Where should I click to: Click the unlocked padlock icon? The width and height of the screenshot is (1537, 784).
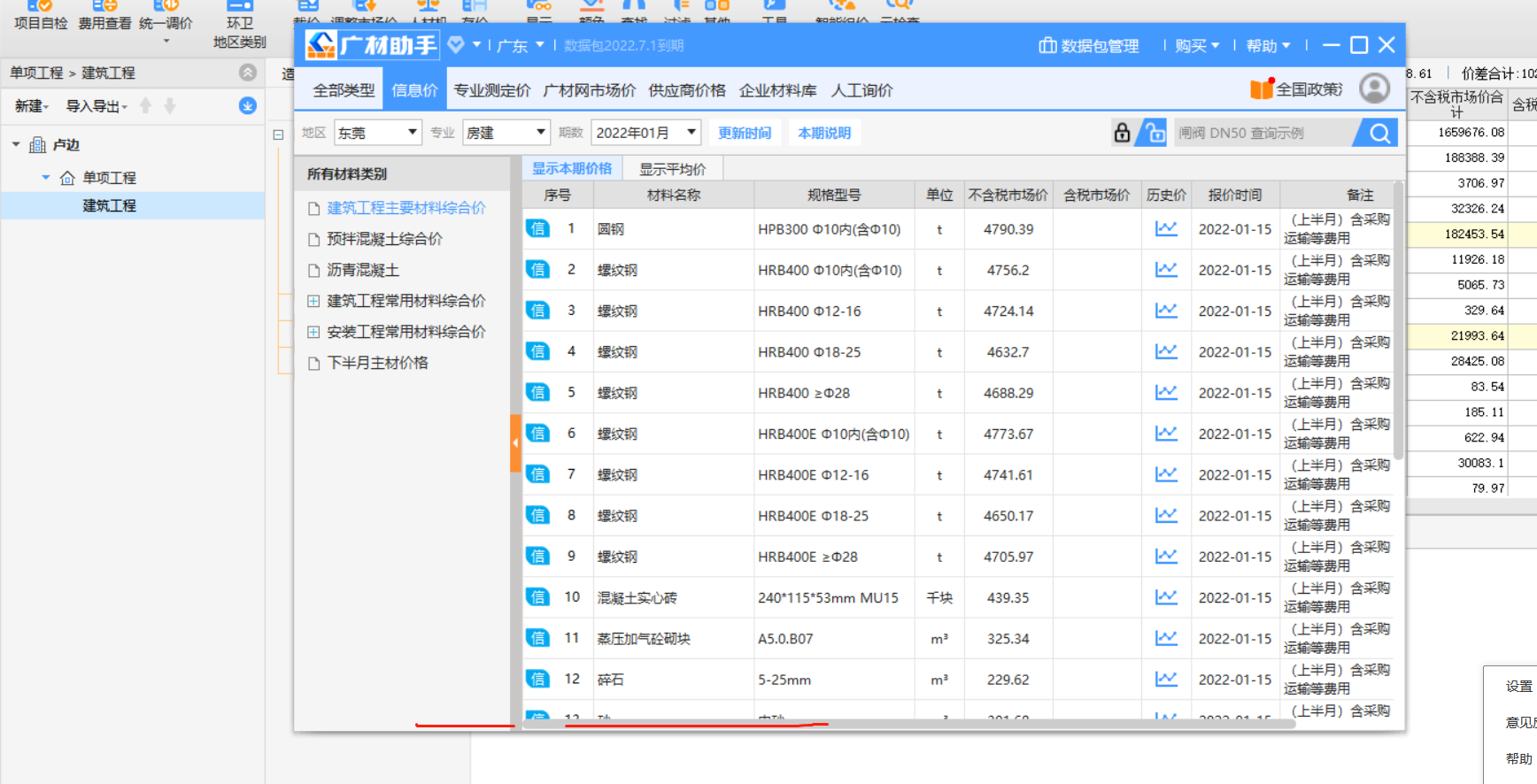[1154, 133]
